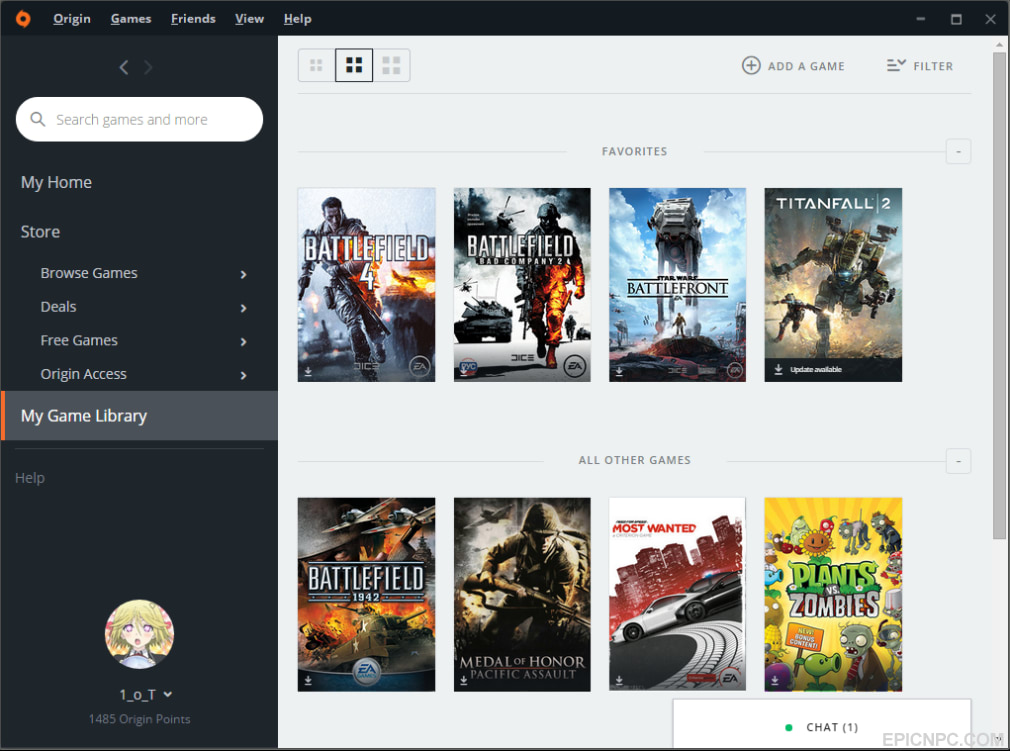The height and width of the screenshot is (751, 1010).
Task: Go to My Home
Action: click(56, 182)
